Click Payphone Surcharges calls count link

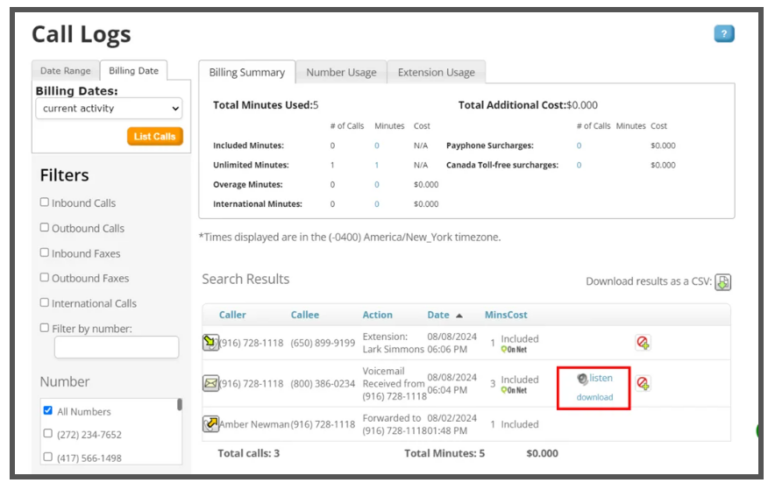[x=579, y=146]
